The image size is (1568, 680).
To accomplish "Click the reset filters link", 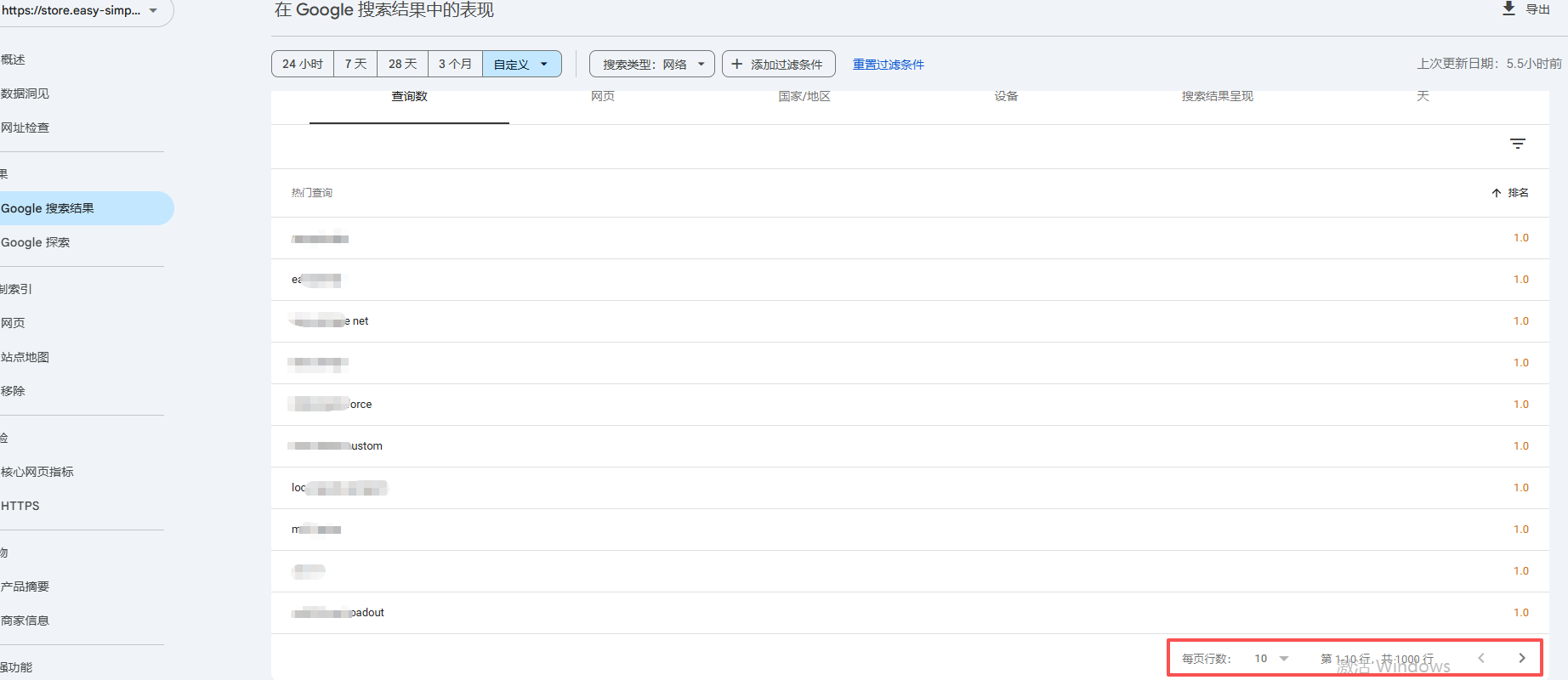I will pyautogui.click(x=888, y=65).
